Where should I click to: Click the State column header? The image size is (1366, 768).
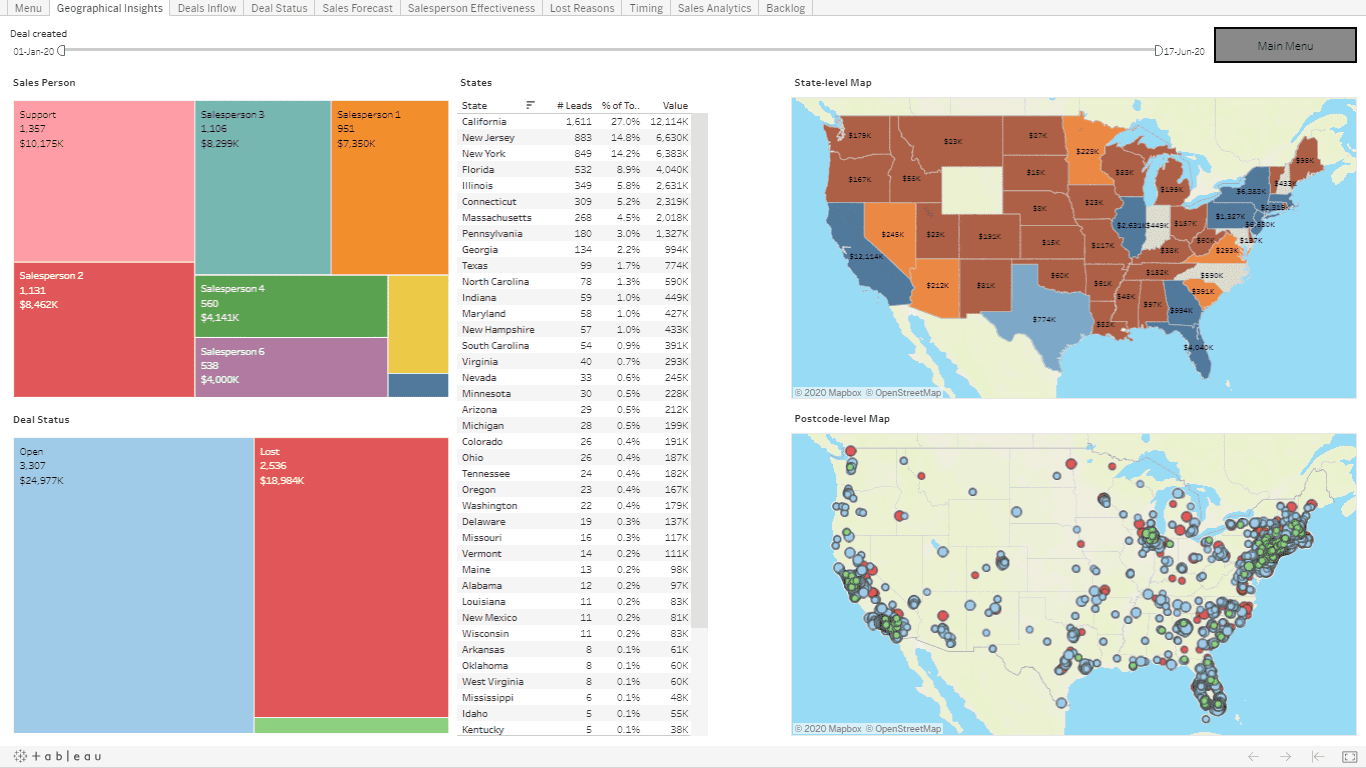pos(475,105)
